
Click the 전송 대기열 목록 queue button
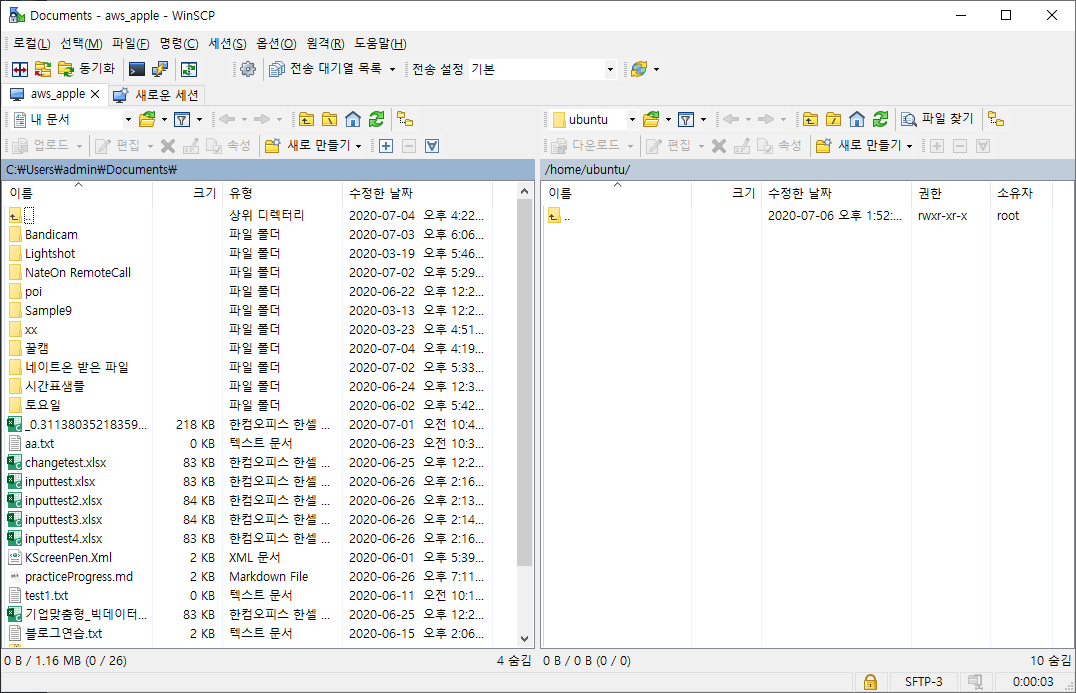[325, 69]
